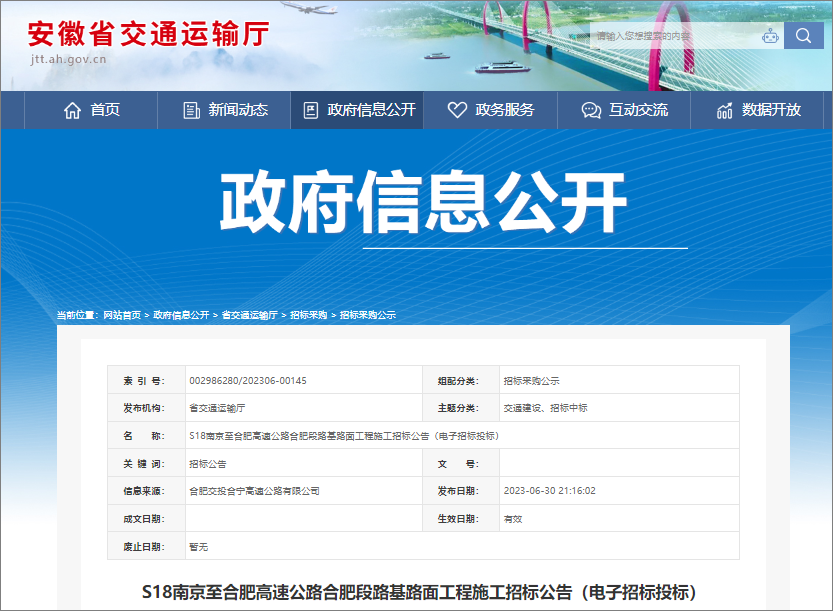Open the robot assistant icon in search bar

click(x=769, y=36)
